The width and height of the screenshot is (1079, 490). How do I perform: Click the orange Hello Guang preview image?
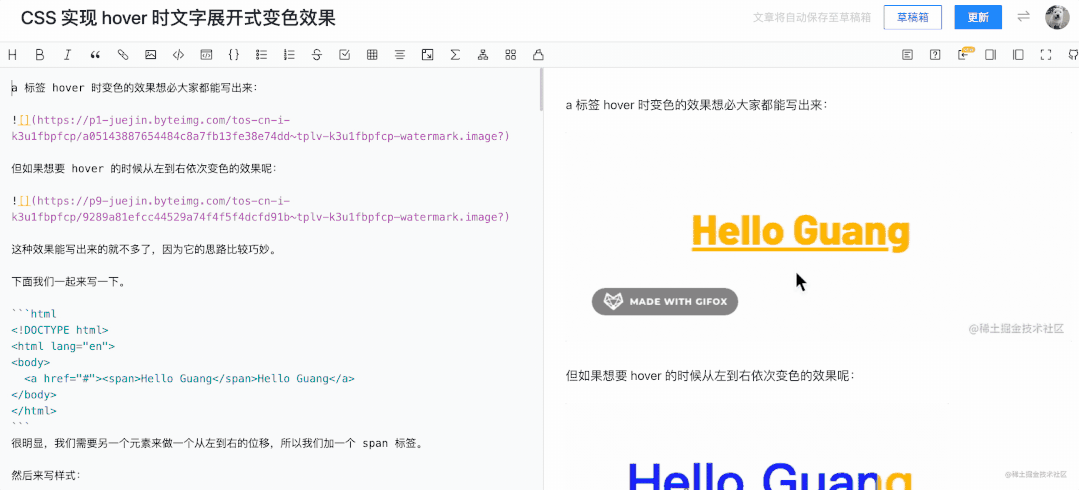click(x=800, y=232)
